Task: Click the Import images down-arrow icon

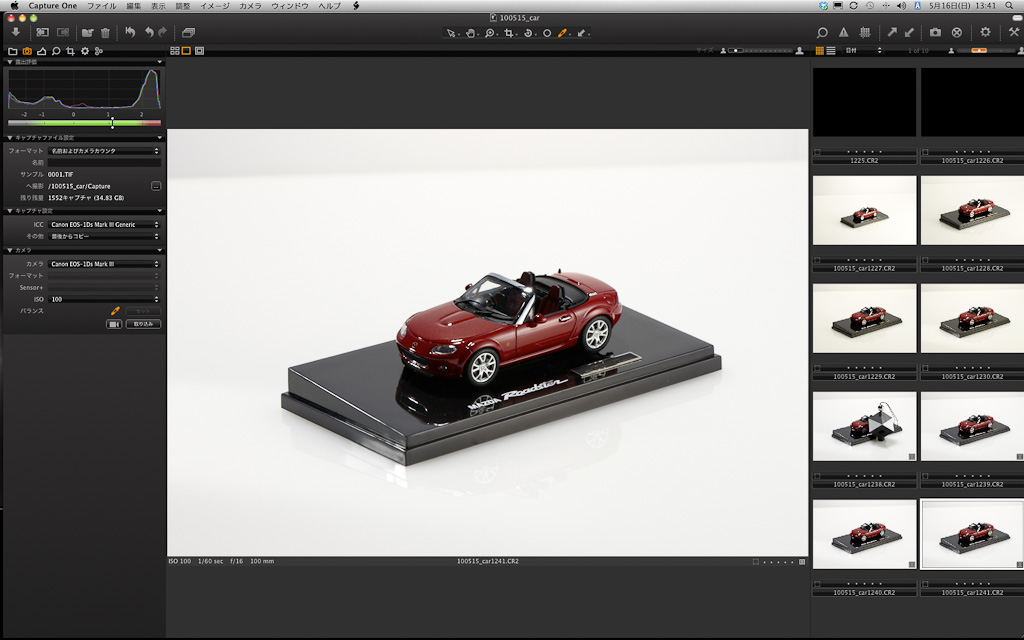Action: coord(15,32)
